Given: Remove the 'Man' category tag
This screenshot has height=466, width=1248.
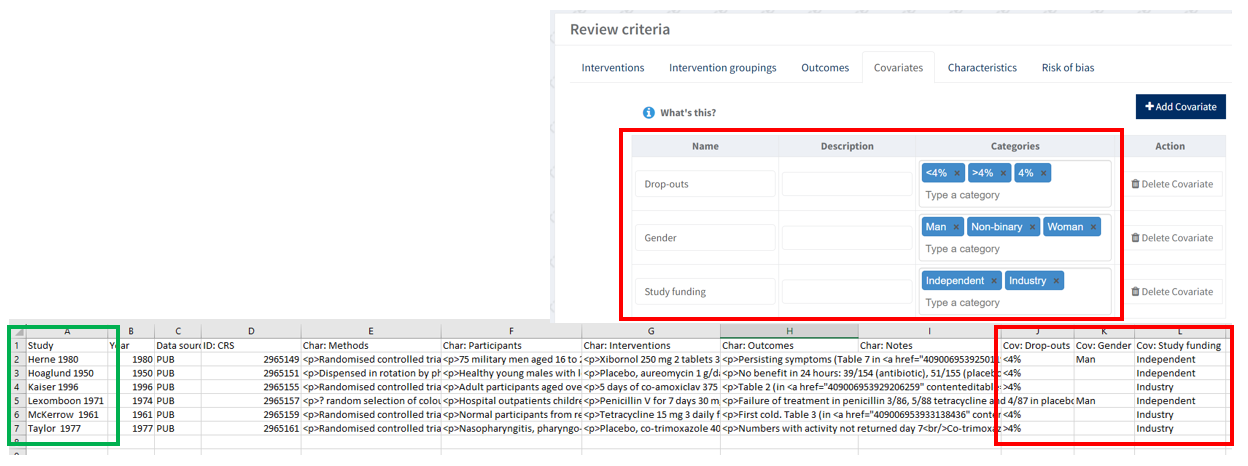Looking at the screenshot, I should (x=957, y=227).
